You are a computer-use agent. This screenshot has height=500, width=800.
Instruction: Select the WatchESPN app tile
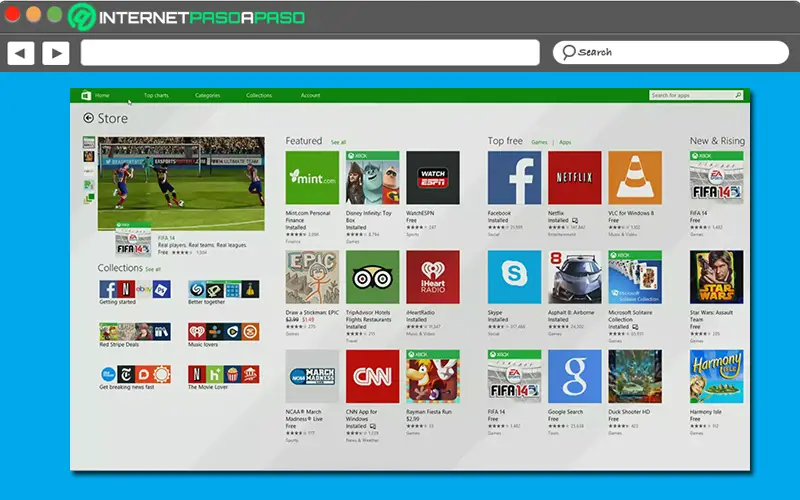(x=433, y=178)
